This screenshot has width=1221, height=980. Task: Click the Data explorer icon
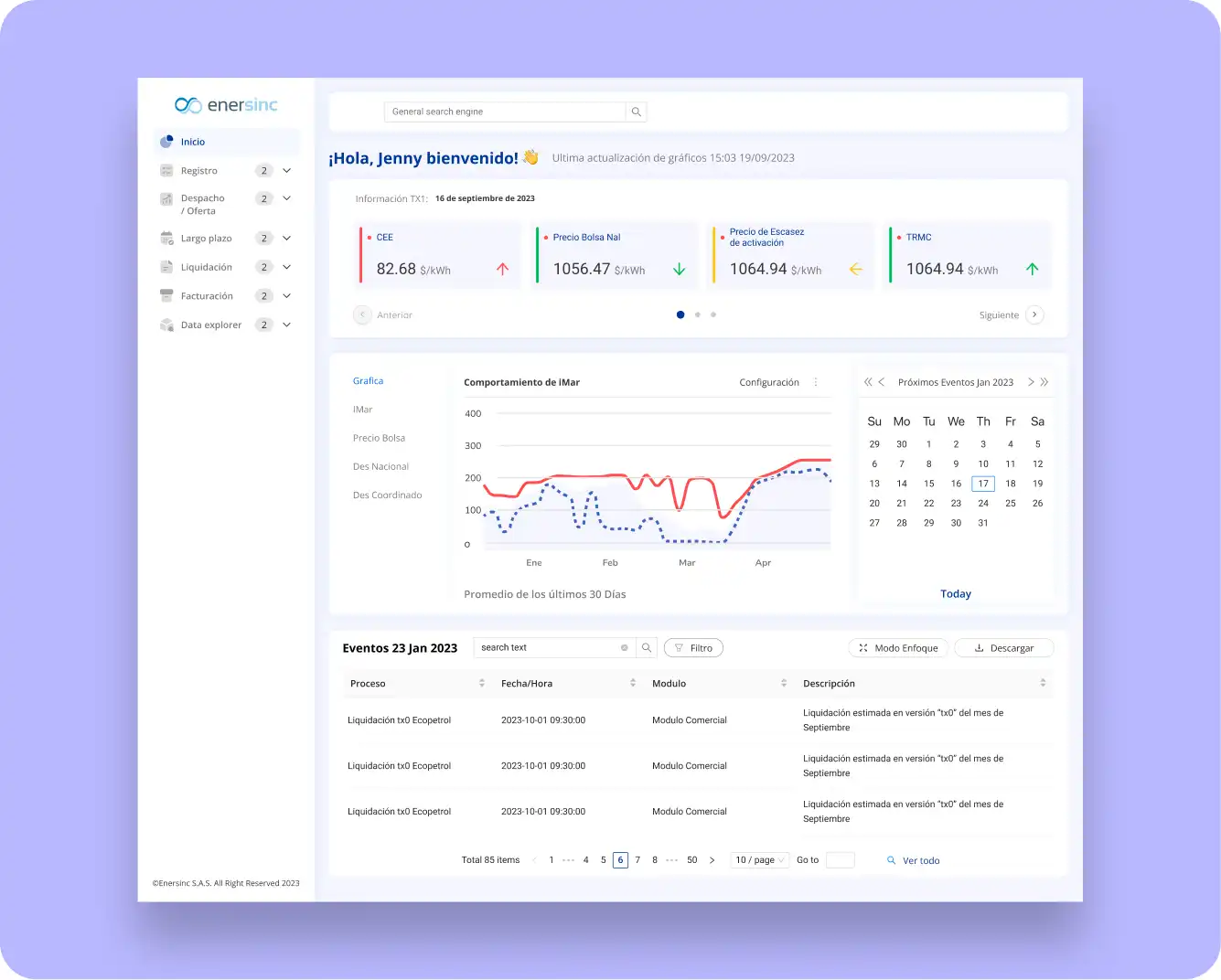pyautogui.click(x=166, y=325)
